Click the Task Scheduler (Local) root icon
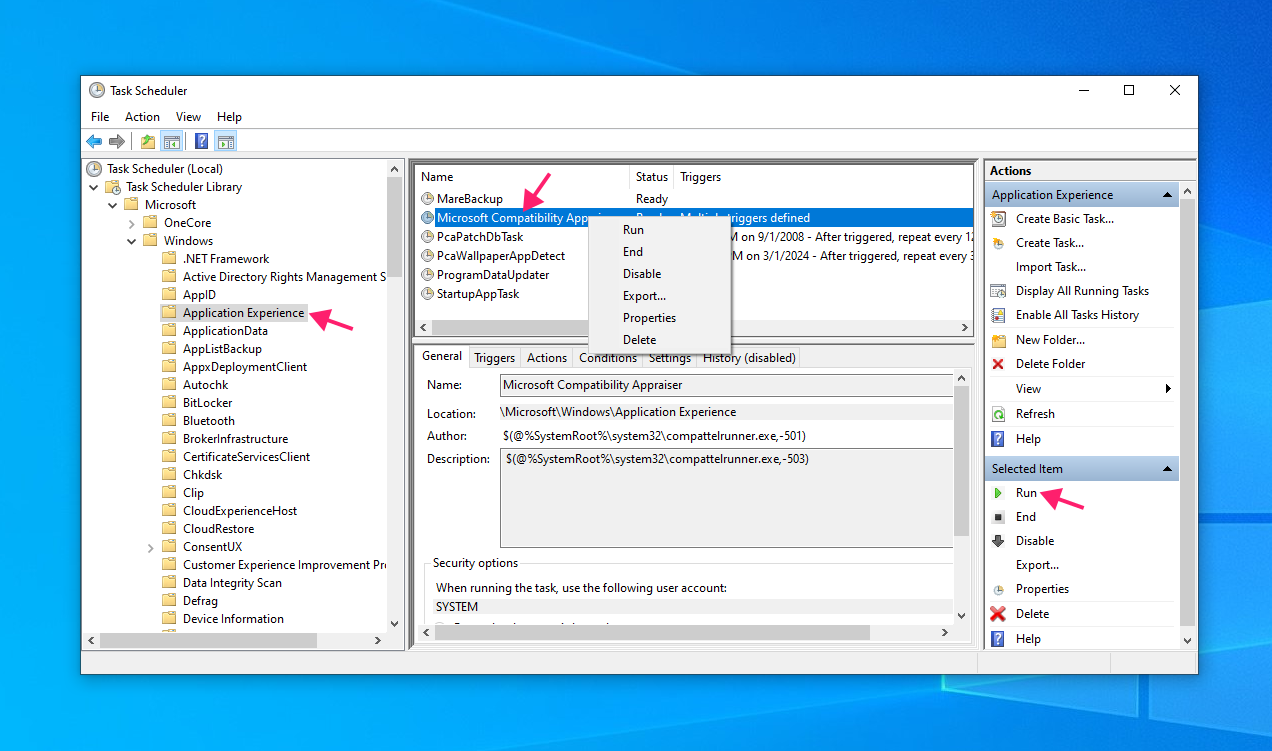Screen dimensions: 1272x751 click(x=95, y=169)
